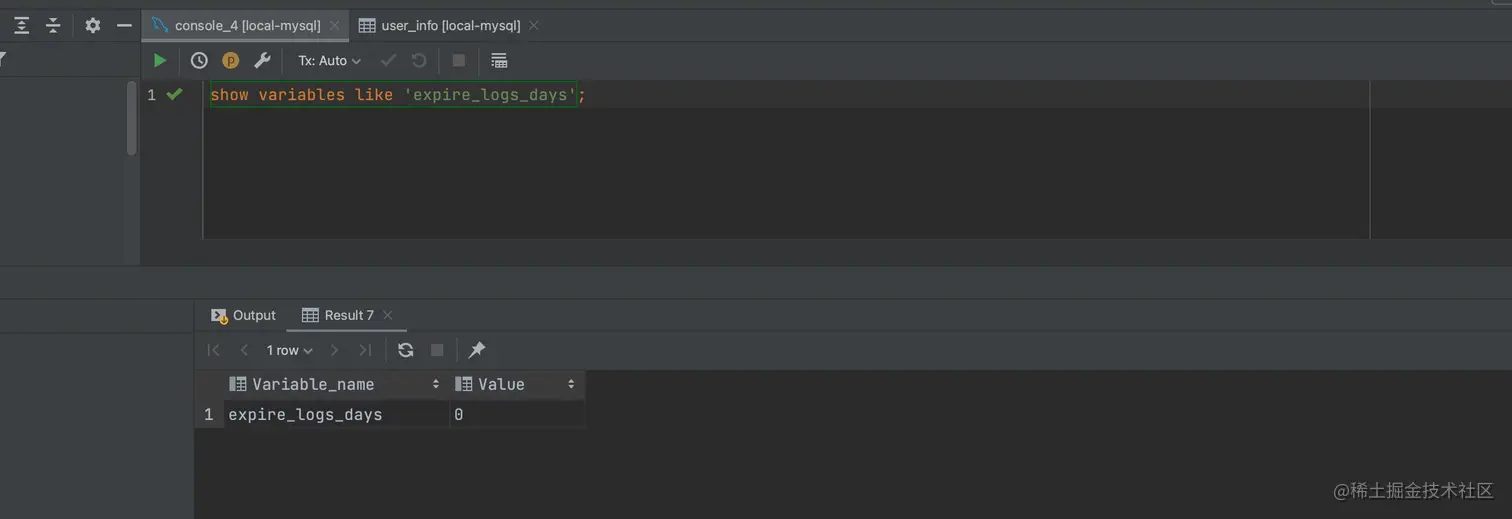Stop execution in console toolbar

tap(459, 61)
